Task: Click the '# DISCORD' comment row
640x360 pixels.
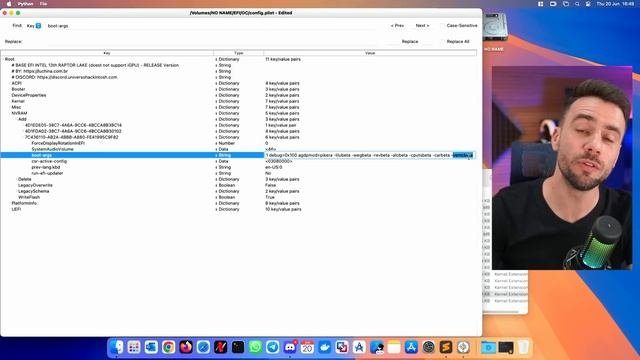Action: pos(64,77)
